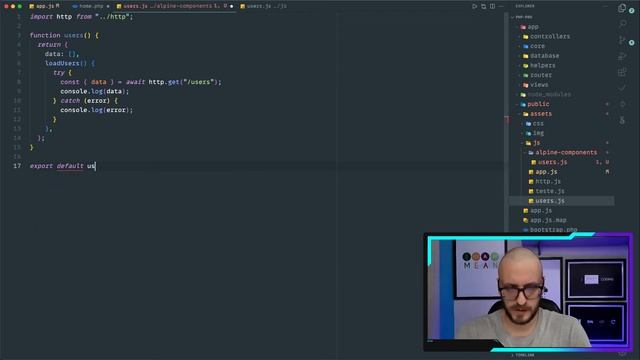
Task: Open the editor More Actions ellipsis
Action: coord(501,6)
